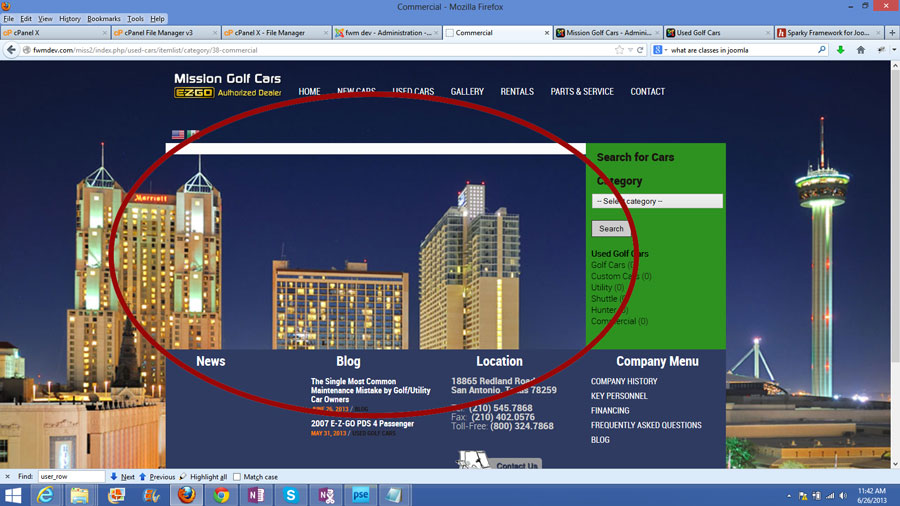Launch Internet Explorer from taskbar
Screen dimensions: 900x506
coord(45,495)
